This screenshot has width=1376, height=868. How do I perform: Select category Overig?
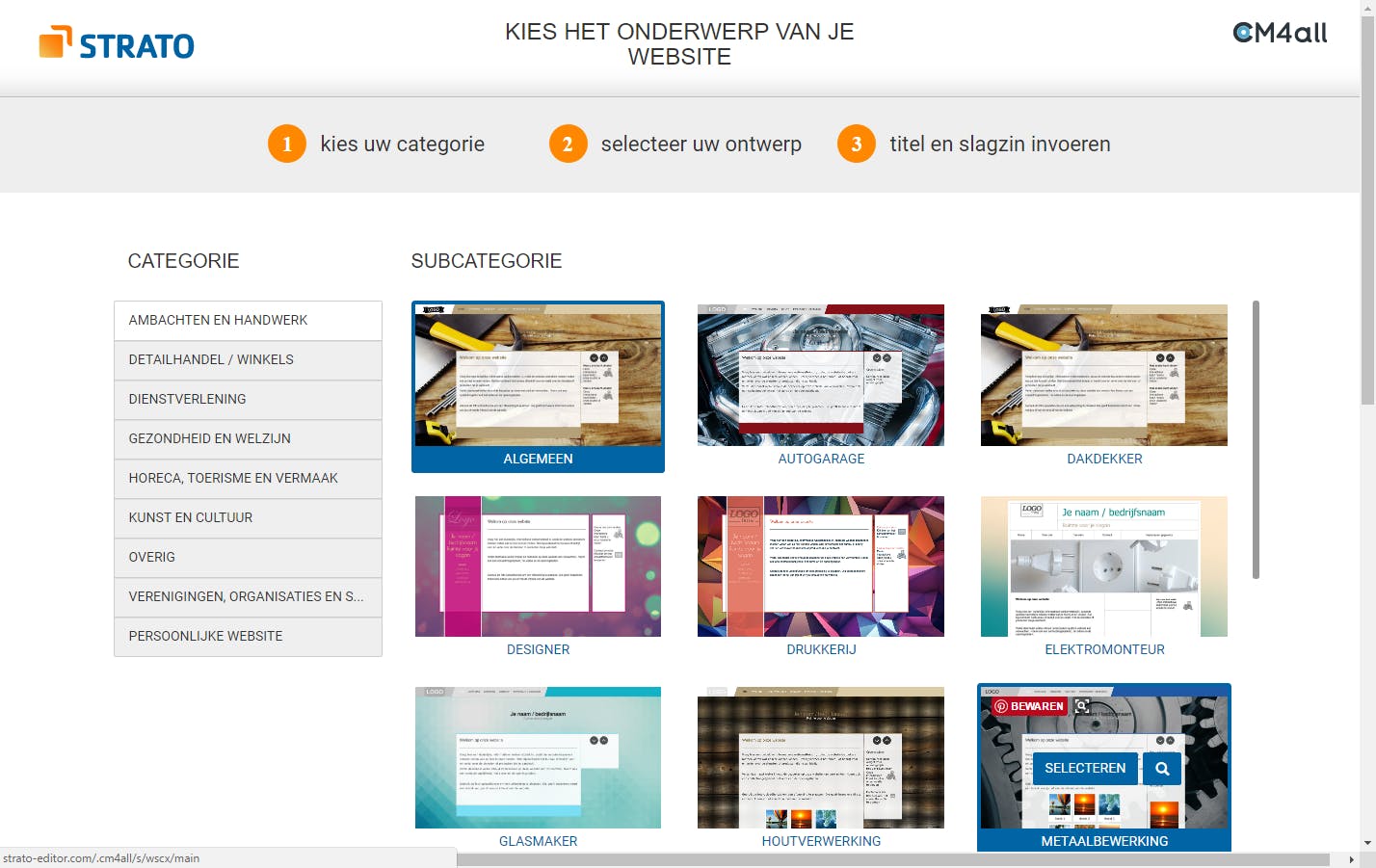[248, 557]
